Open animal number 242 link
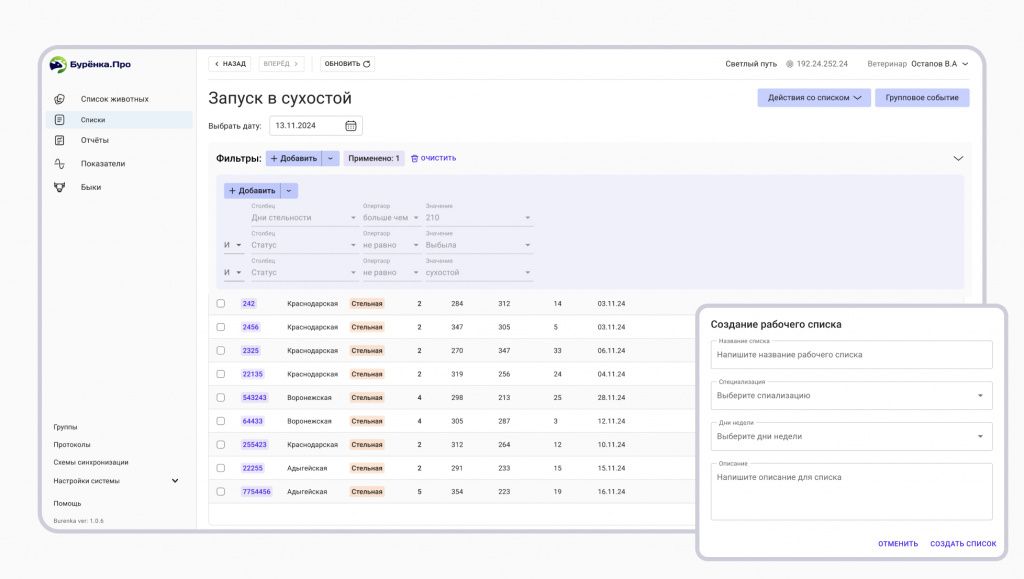 point(249,304)
